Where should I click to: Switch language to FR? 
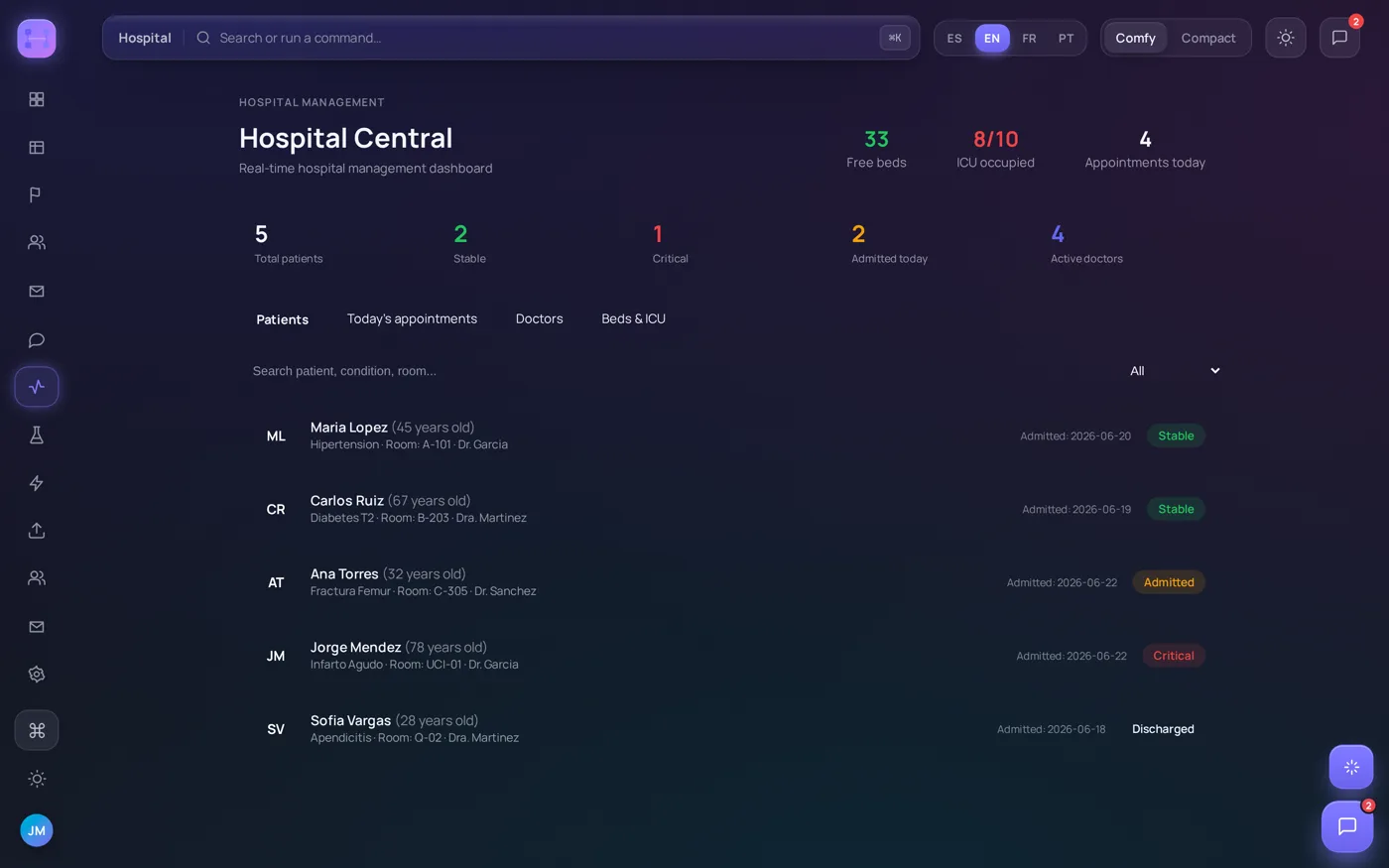tap(1029, 38)
